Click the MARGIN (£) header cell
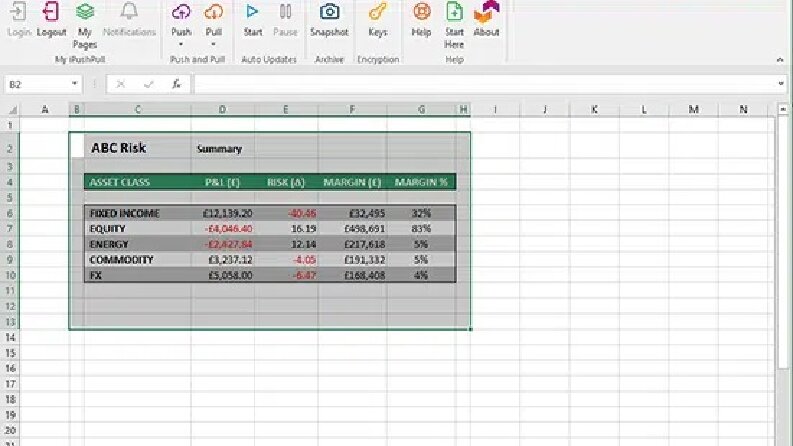Viewport: 793px width, 446px height. 353,182
